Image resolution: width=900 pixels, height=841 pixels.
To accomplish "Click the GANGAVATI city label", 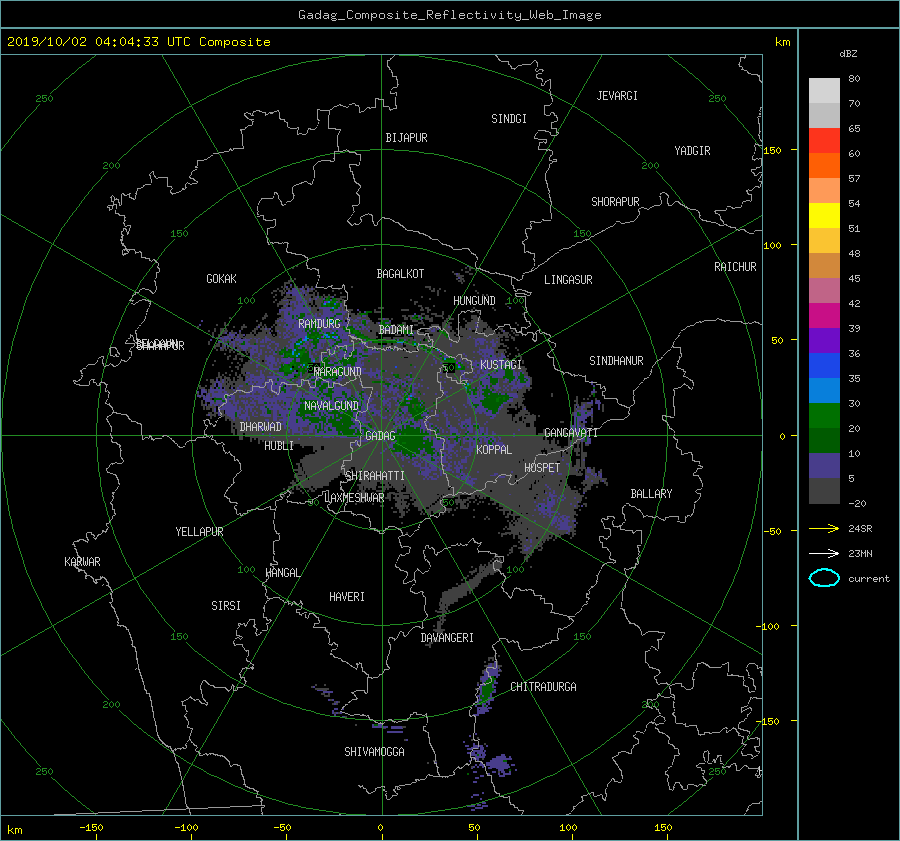I will pyautogui.click(x=571, y=433).
